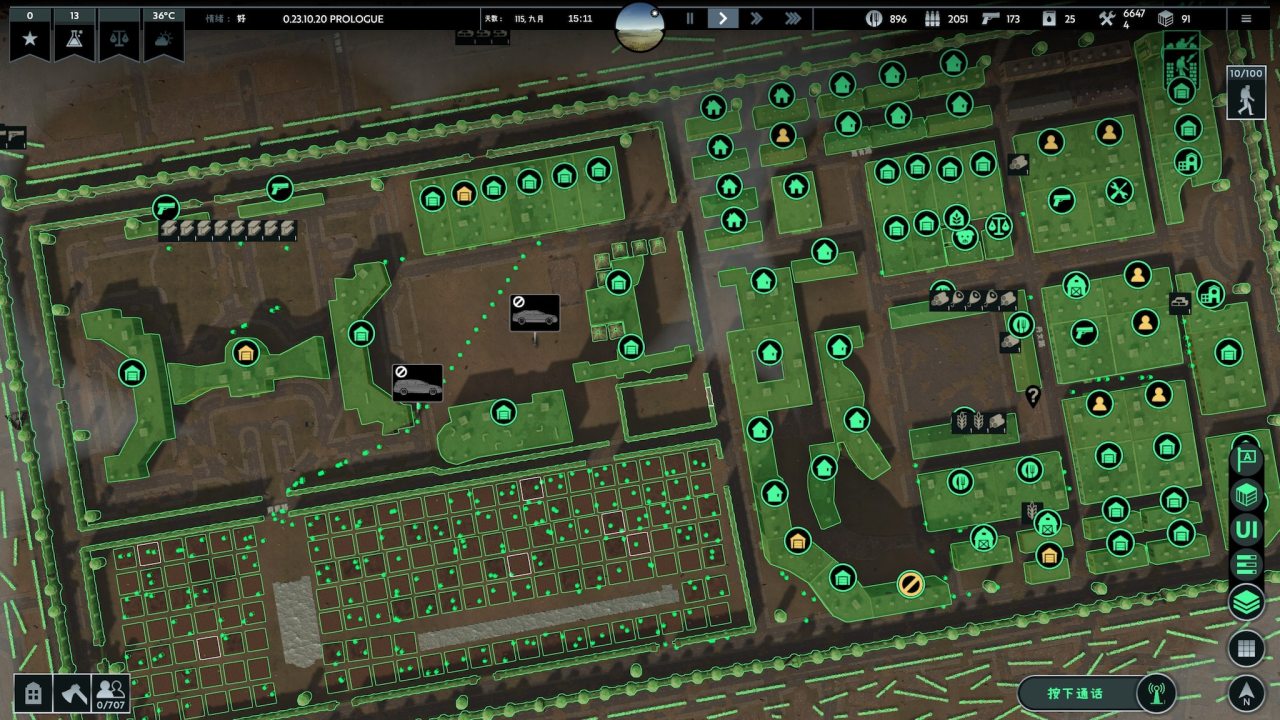Open the star rating badge showing 0
The image size is (1280, 720).
point(30,35)
